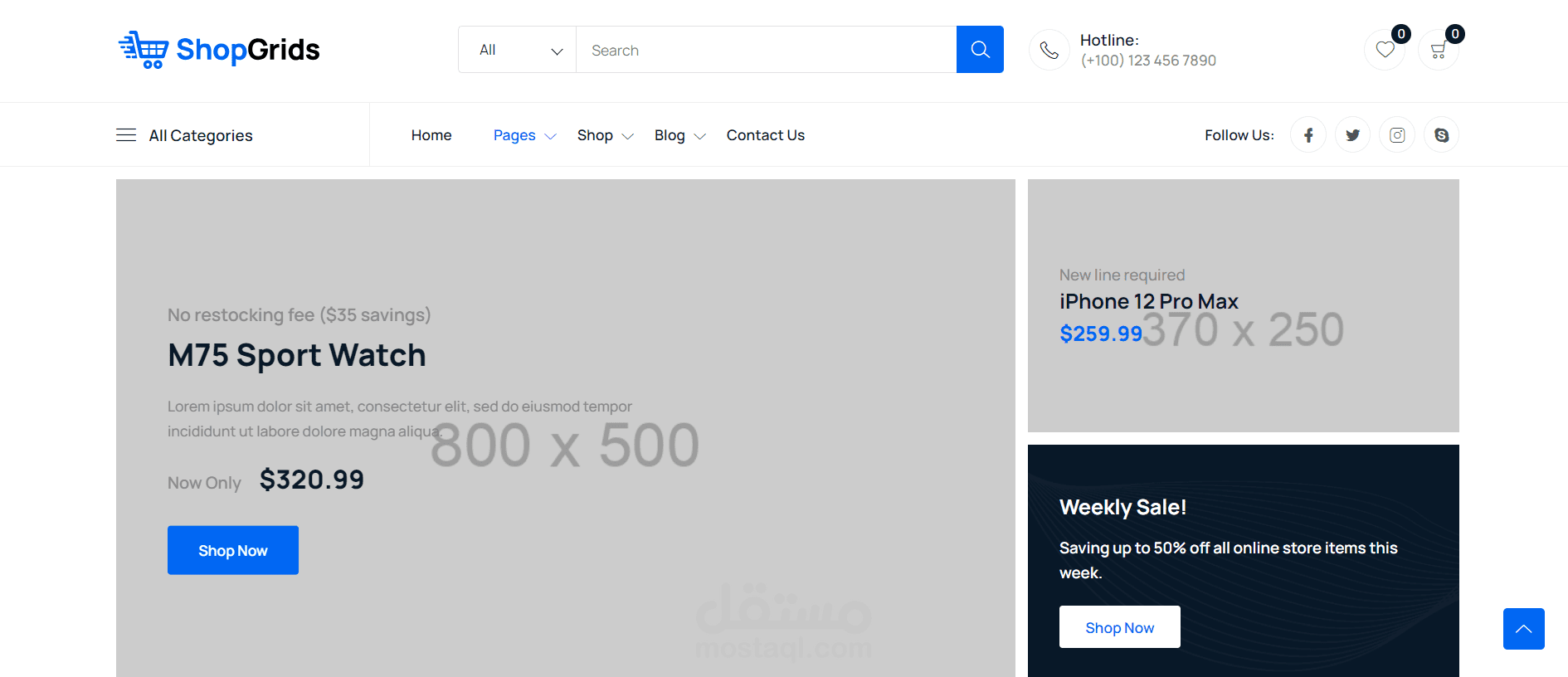Go to the Home menu item
Image resolution: width=1568 pixels, height=677 pixels.
tap(431, 135)
